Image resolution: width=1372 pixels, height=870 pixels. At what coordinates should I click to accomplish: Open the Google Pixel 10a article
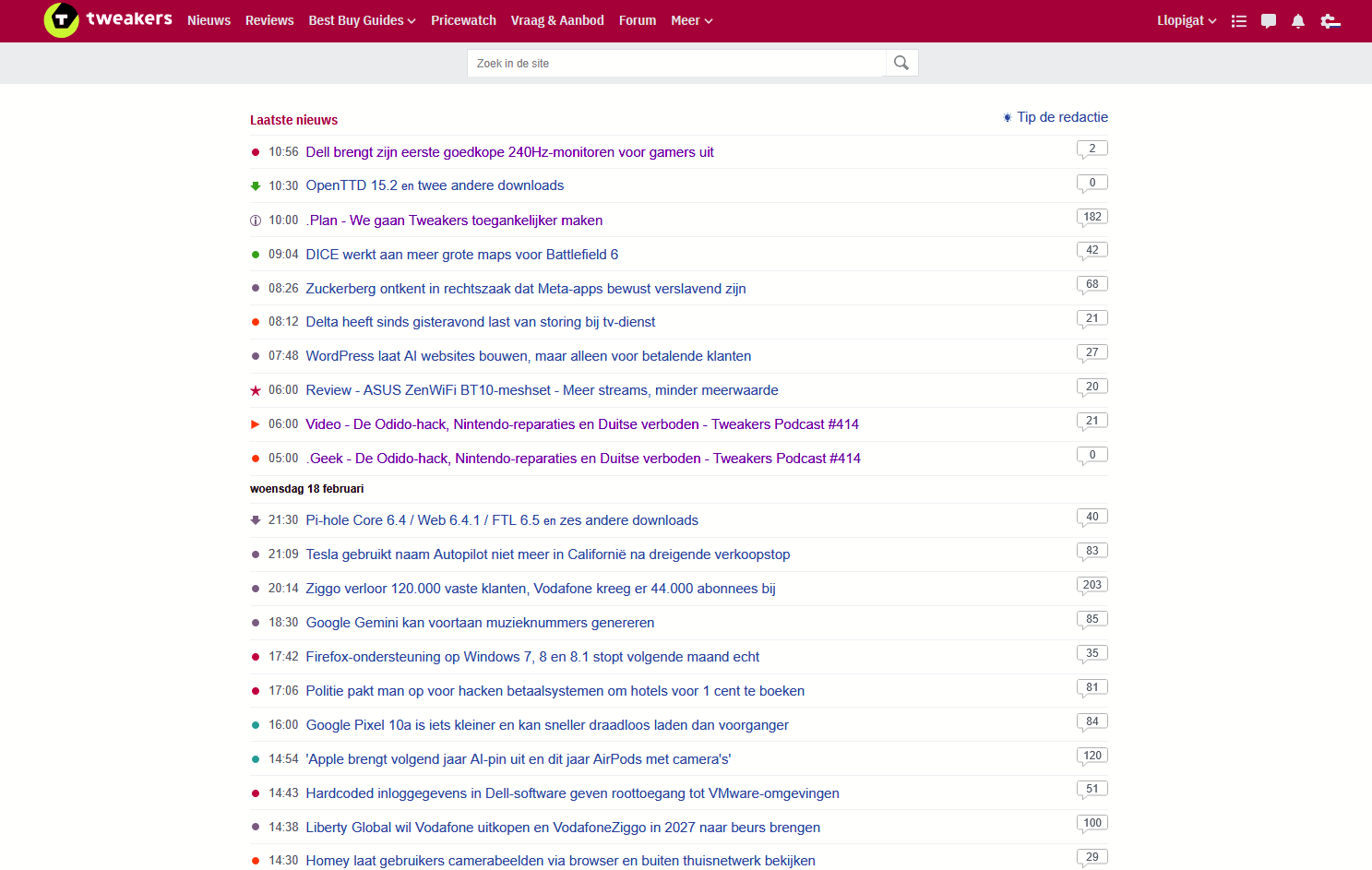(547, 725)
